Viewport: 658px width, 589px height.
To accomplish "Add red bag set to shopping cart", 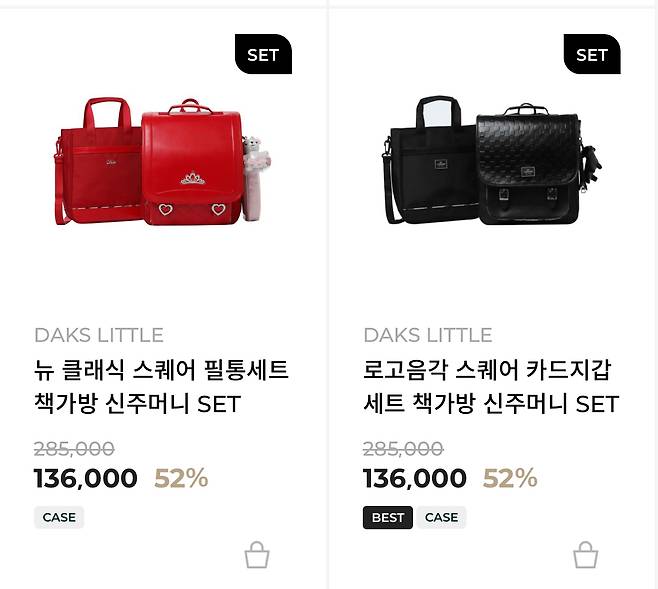I will pos(257,555).
